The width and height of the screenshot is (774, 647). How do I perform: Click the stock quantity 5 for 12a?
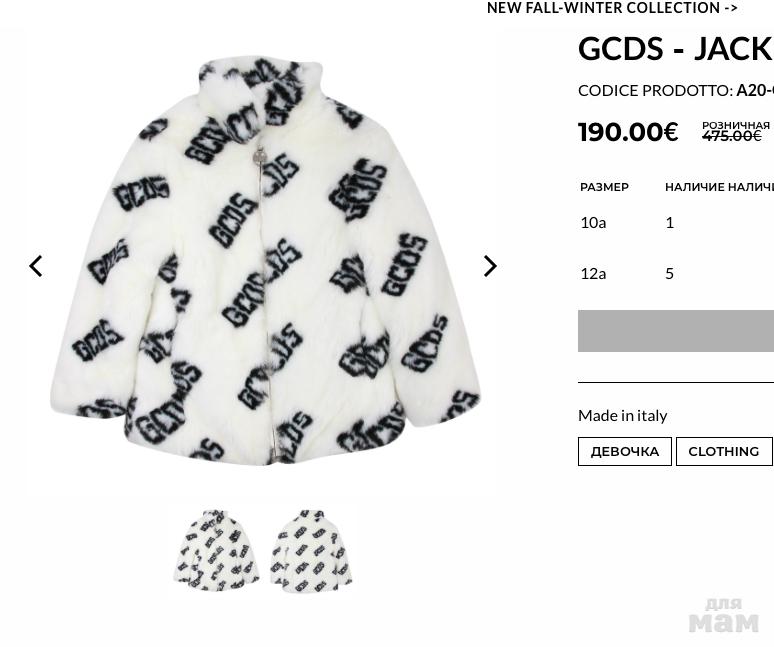(x=669, y=273)
